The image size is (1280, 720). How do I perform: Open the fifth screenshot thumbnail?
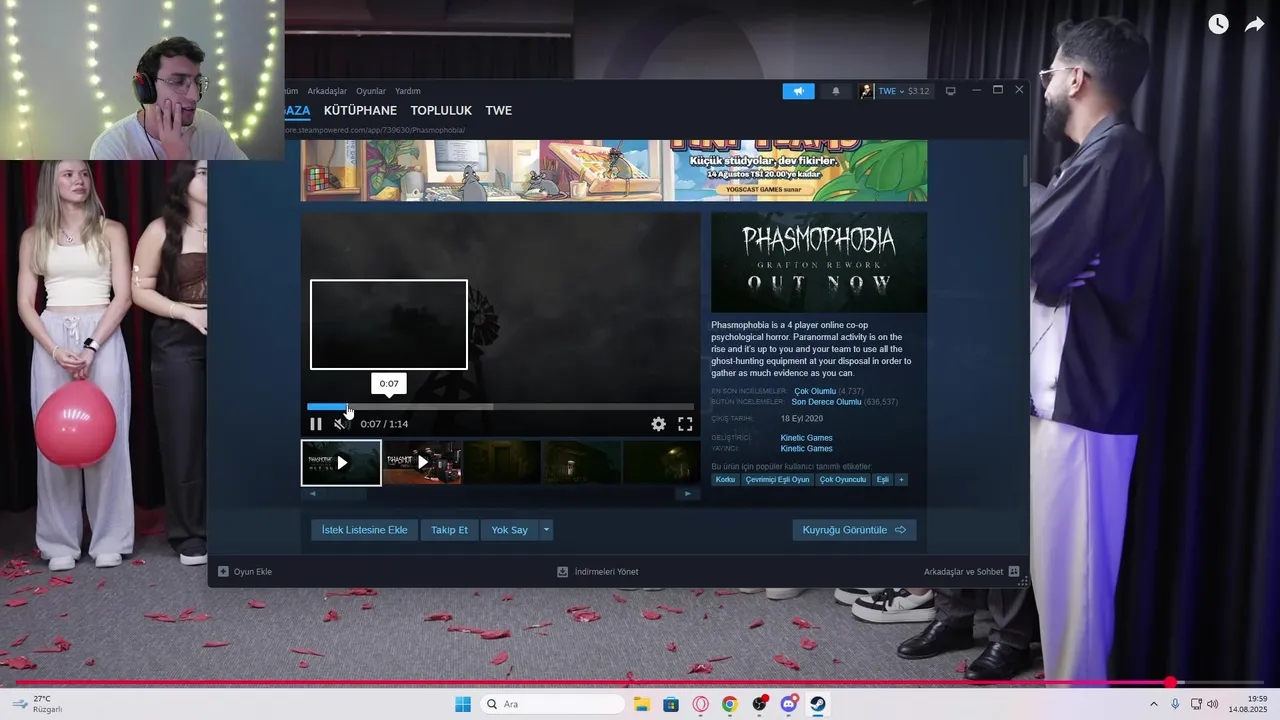pyautogui.click(x=661, y=463)
